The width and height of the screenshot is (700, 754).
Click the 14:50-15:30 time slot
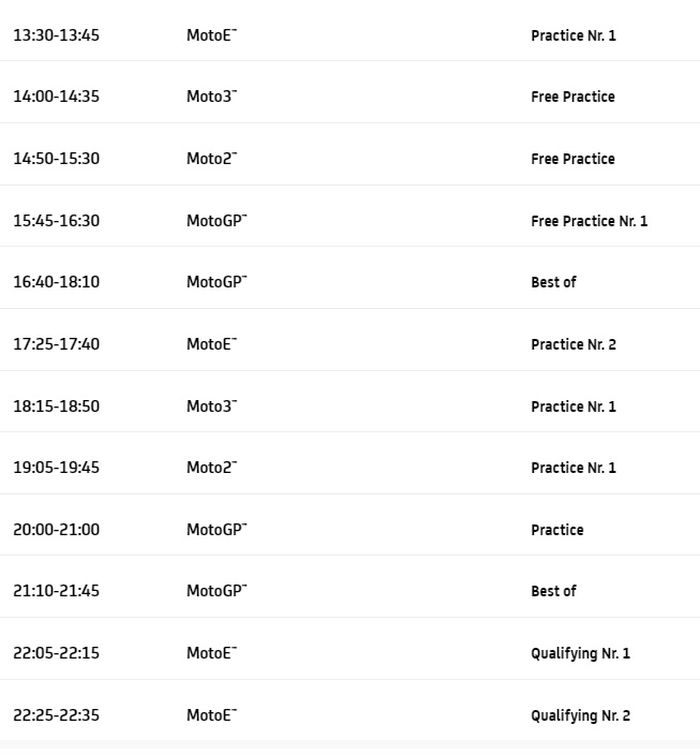(56, 159)
